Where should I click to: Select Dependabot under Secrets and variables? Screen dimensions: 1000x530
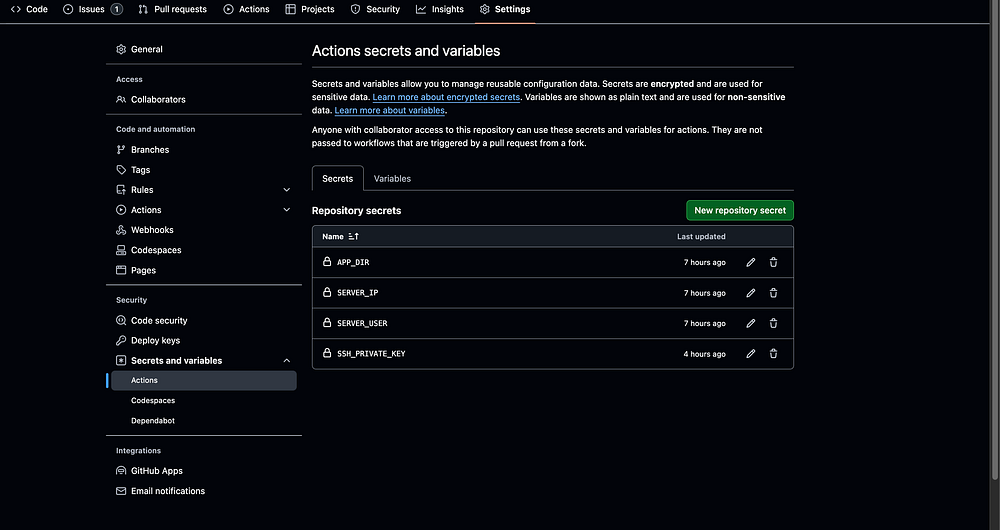(153, 421)
